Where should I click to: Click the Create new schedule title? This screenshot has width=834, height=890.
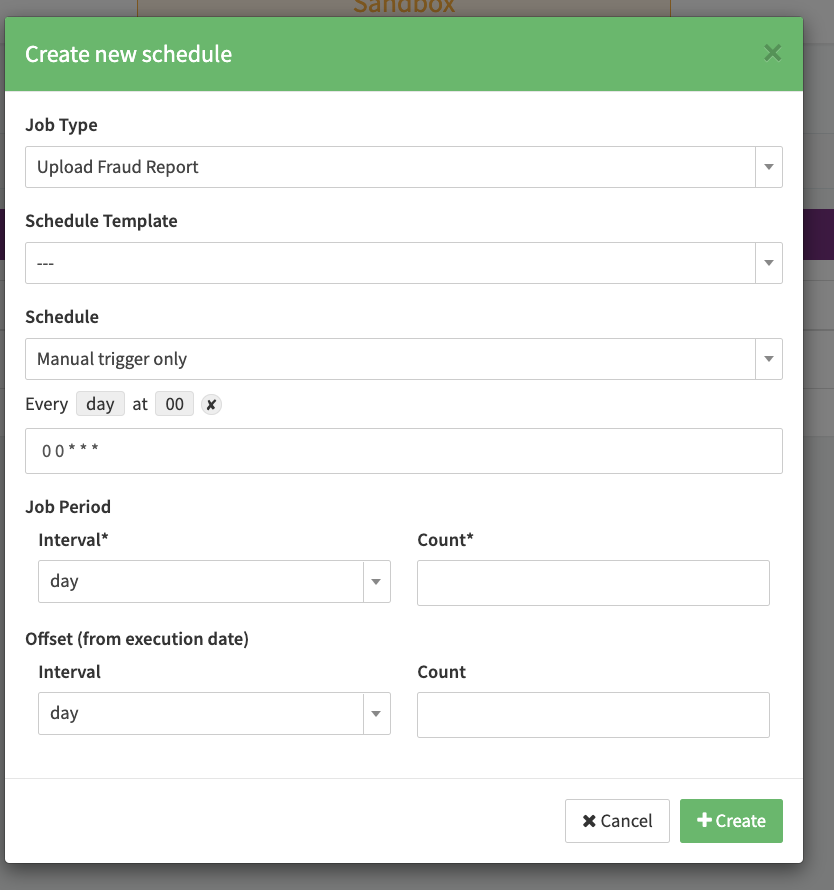(x=128, y=54)
